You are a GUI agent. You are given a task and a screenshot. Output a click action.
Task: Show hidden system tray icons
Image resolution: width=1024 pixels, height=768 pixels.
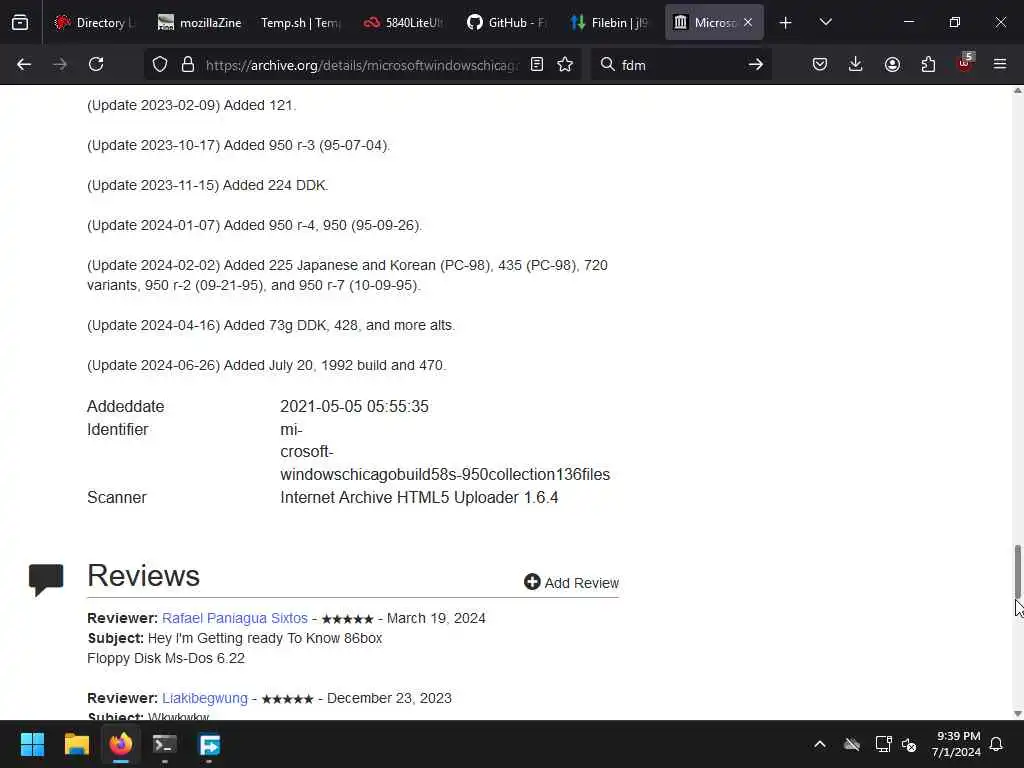[820, 744]
